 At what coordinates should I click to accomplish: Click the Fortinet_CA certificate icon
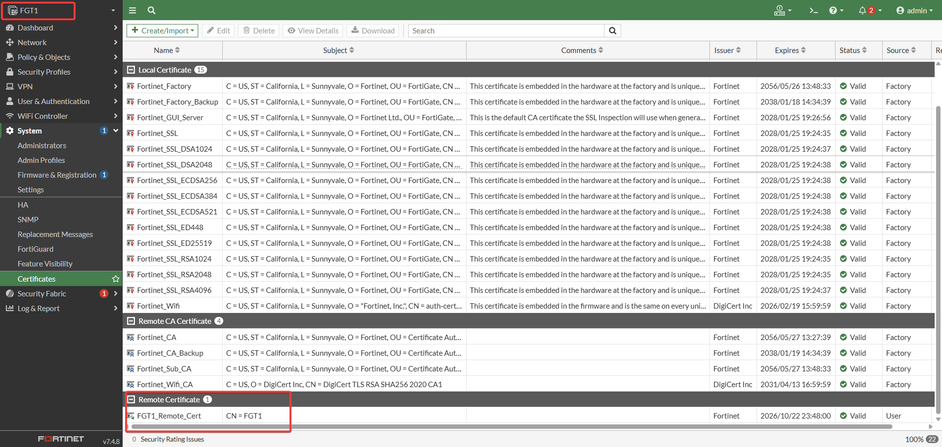point(131,337)
